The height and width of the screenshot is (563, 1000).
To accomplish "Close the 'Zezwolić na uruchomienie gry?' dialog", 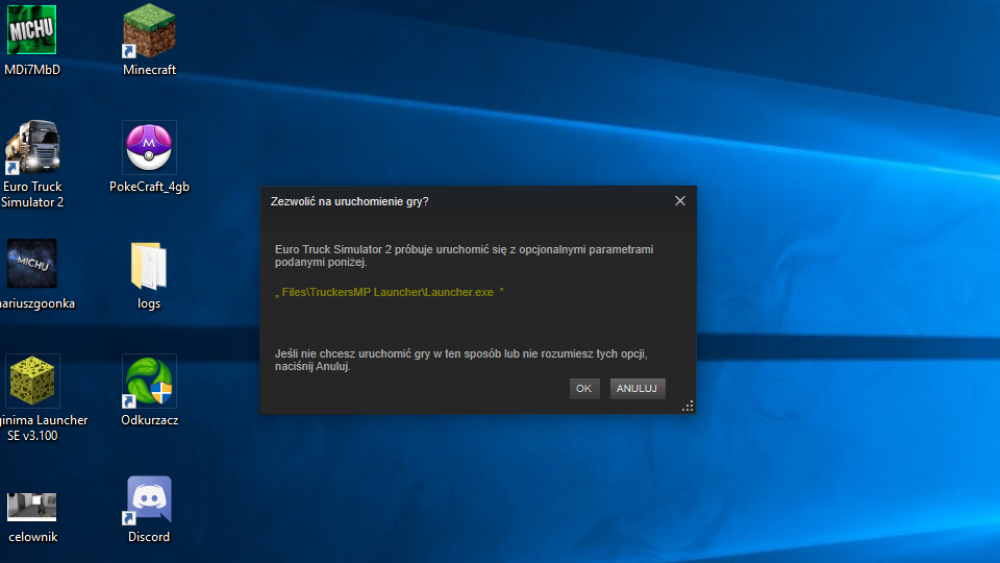I will 680,201.
